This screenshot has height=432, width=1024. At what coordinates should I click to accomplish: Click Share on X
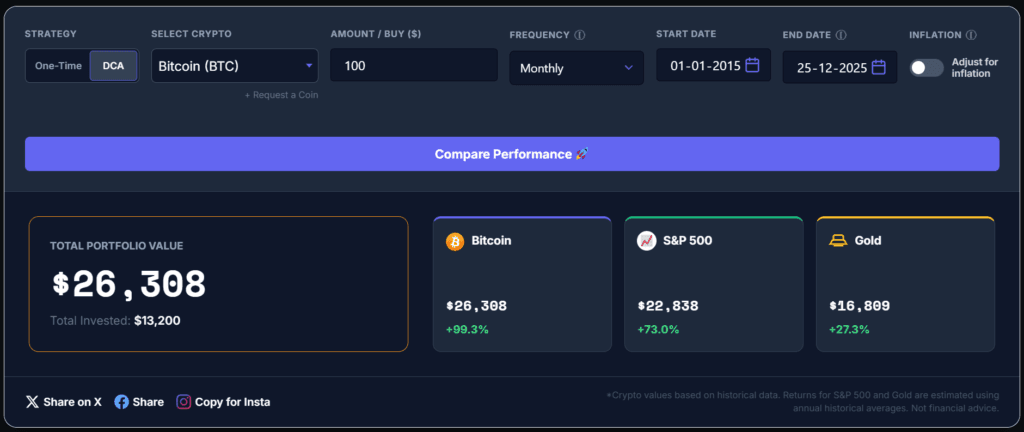(x=63, y=402)
